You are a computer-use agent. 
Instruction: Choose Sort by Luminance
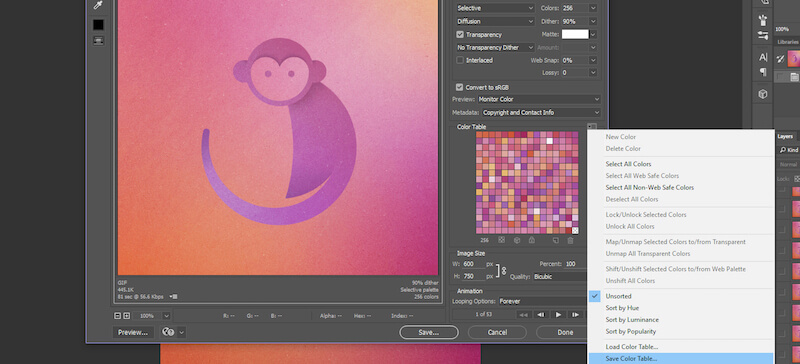[x=632, y=320]
